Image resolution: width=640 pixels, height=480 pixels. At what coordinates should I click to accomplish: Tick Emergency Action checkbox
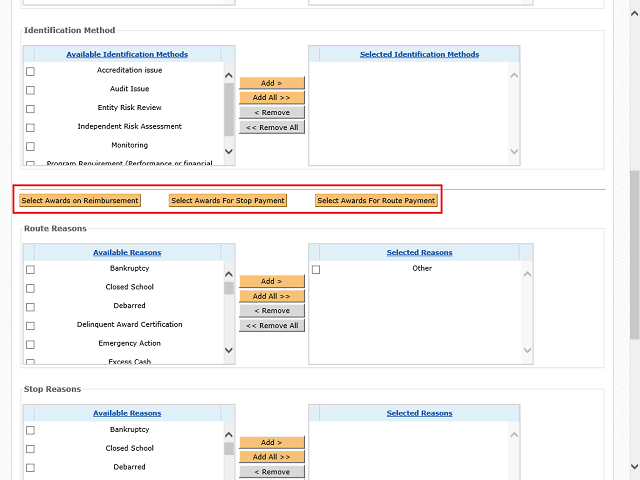(x=30, y=344)
